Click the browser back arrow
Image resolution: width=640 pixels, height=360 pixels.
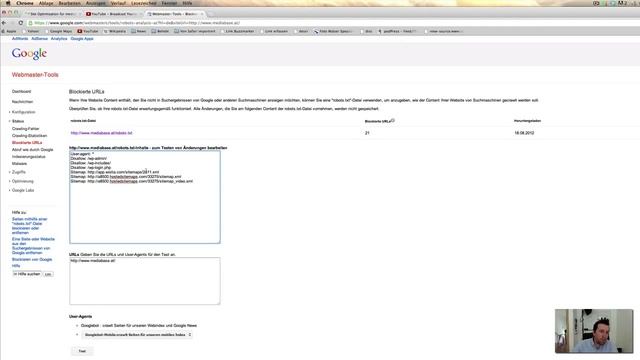(4, 23)
